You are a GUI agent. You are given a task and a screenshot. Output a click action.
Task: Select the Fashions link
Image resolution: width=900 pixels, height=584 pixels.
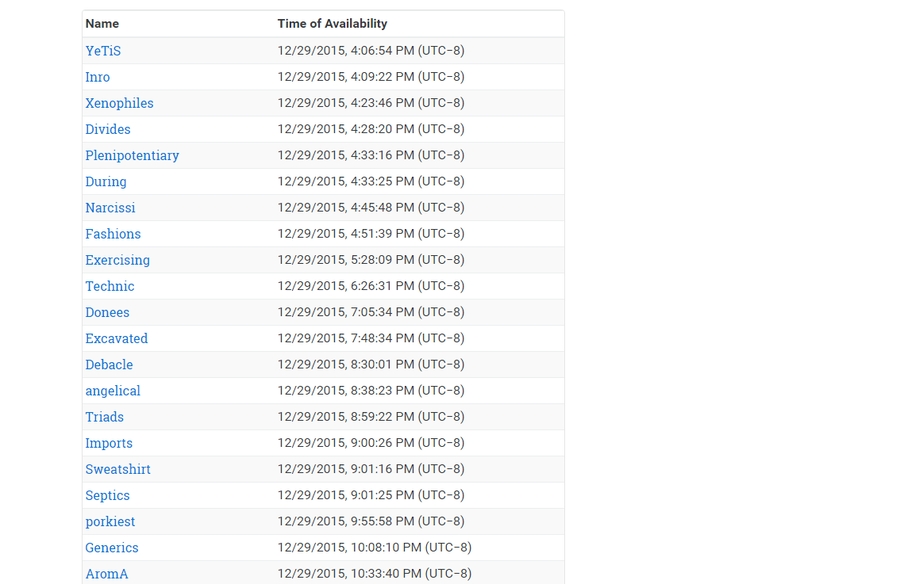113,233
